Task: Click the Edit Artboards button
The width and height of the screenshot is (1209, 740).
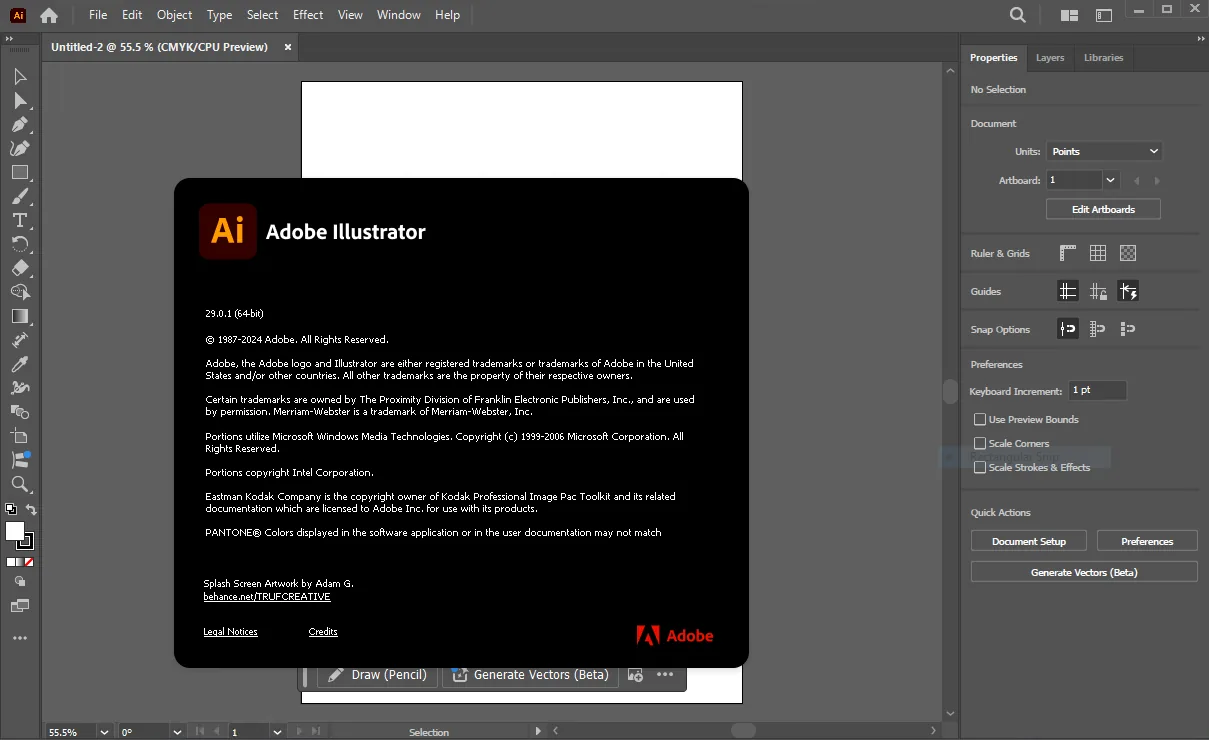Action: (x=1103, y=209)
